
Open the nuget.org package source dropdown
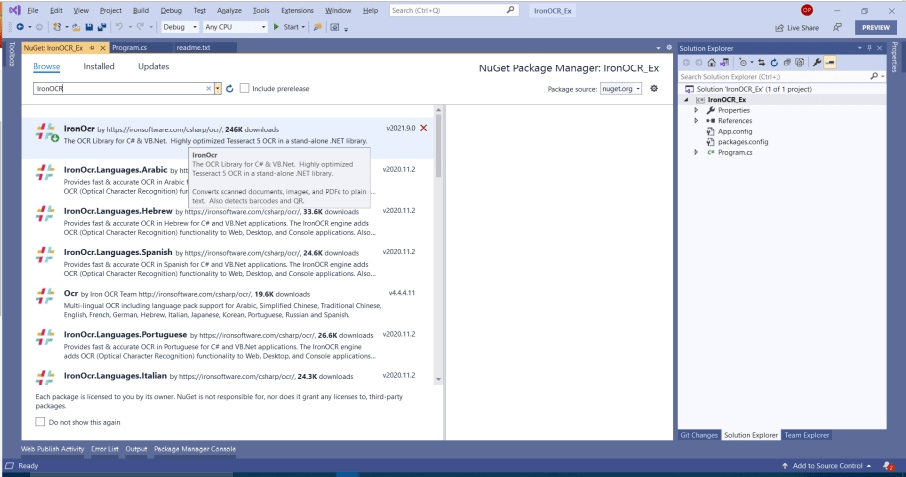[638, 89]
